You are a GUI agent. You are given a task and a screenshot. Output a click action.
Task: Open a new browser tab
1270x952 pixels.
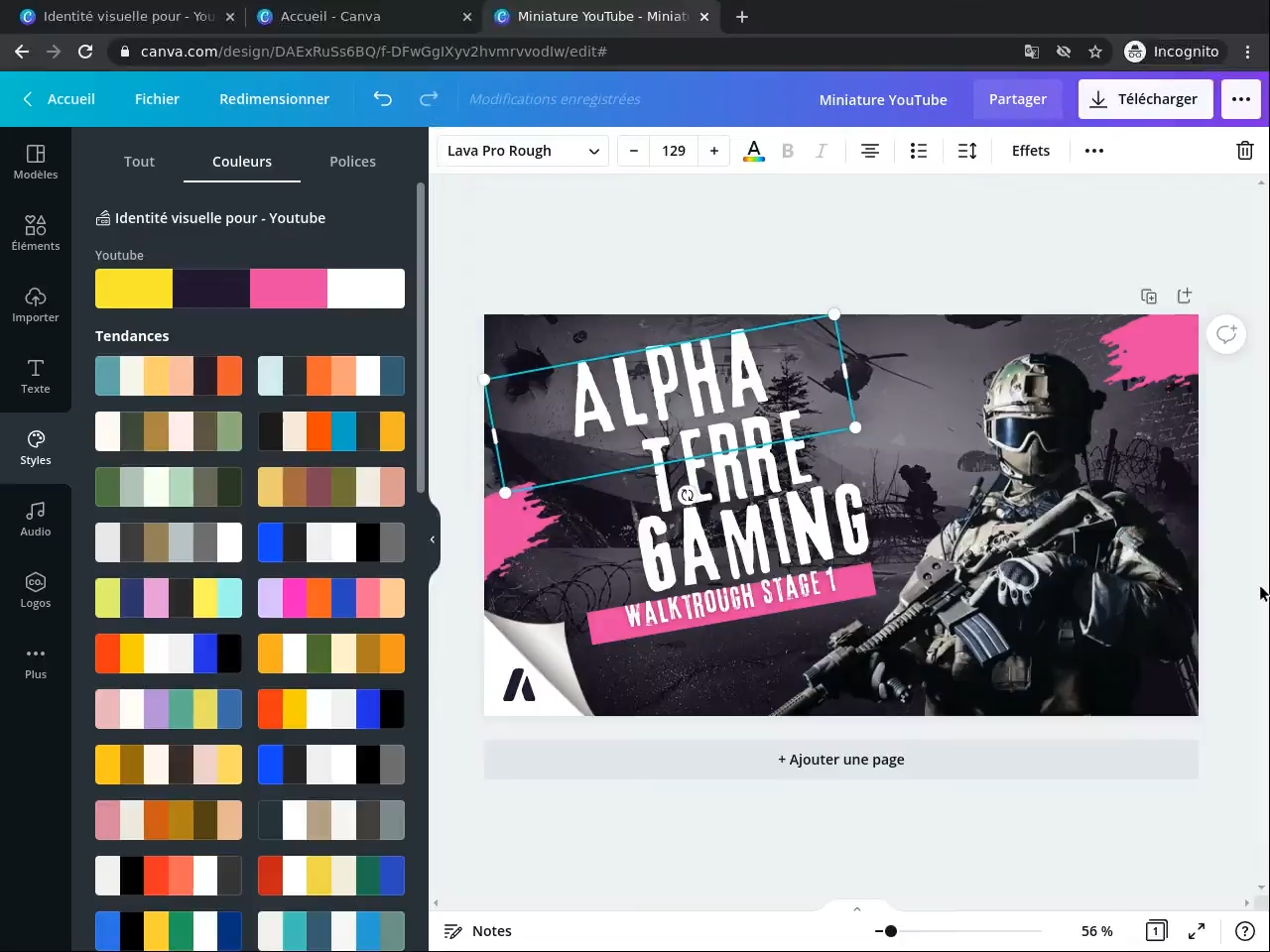[742, 16]
